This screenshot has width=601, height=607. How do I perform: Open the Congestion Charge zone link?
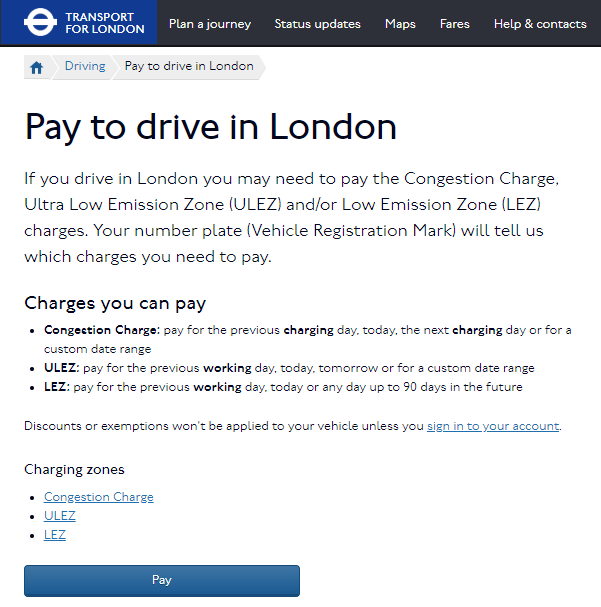pyautogui.click(x=99, y=497)
